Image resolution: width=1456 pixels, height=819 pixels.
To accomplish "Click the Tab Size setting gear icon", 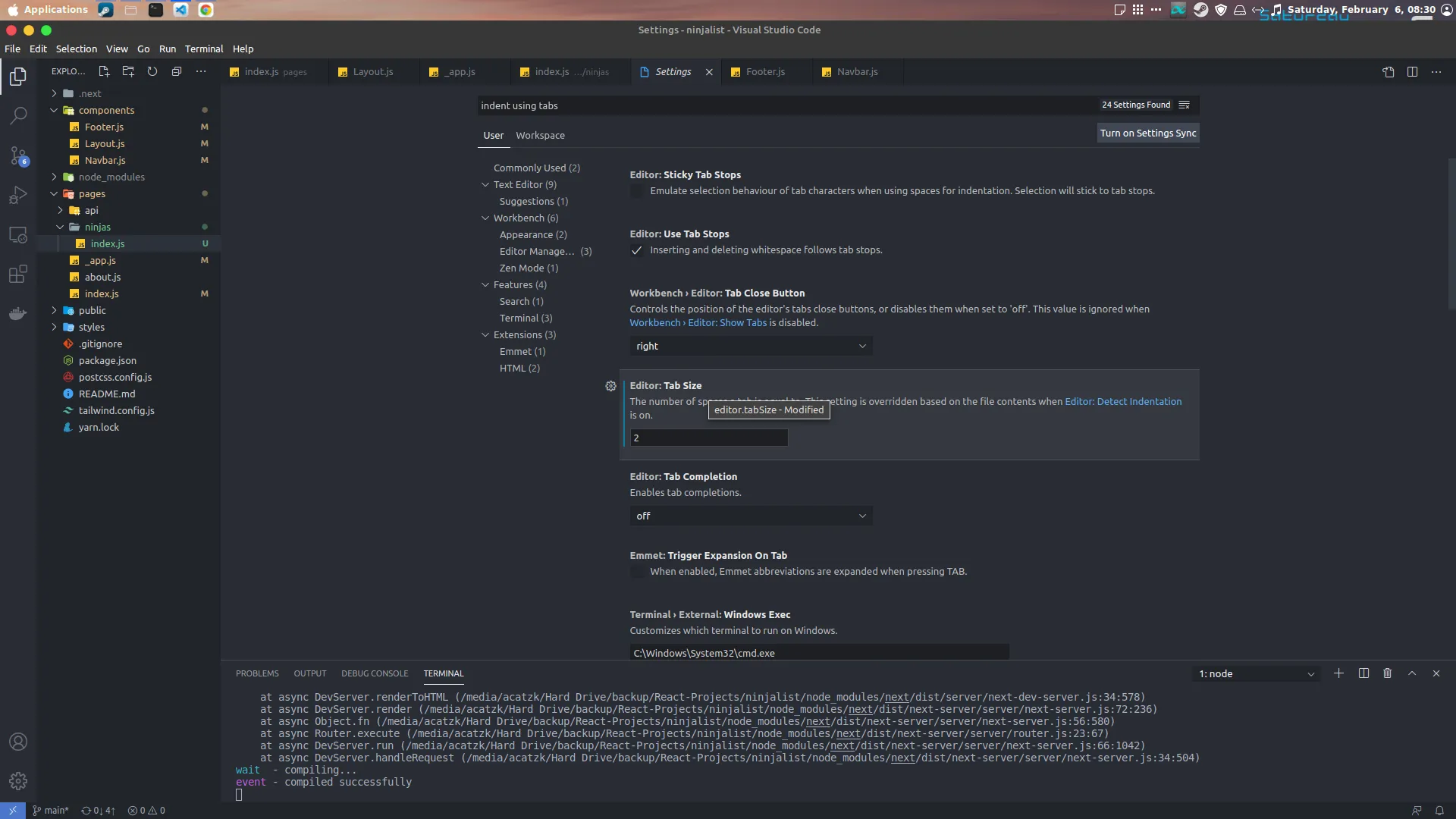I will (610, 386).
